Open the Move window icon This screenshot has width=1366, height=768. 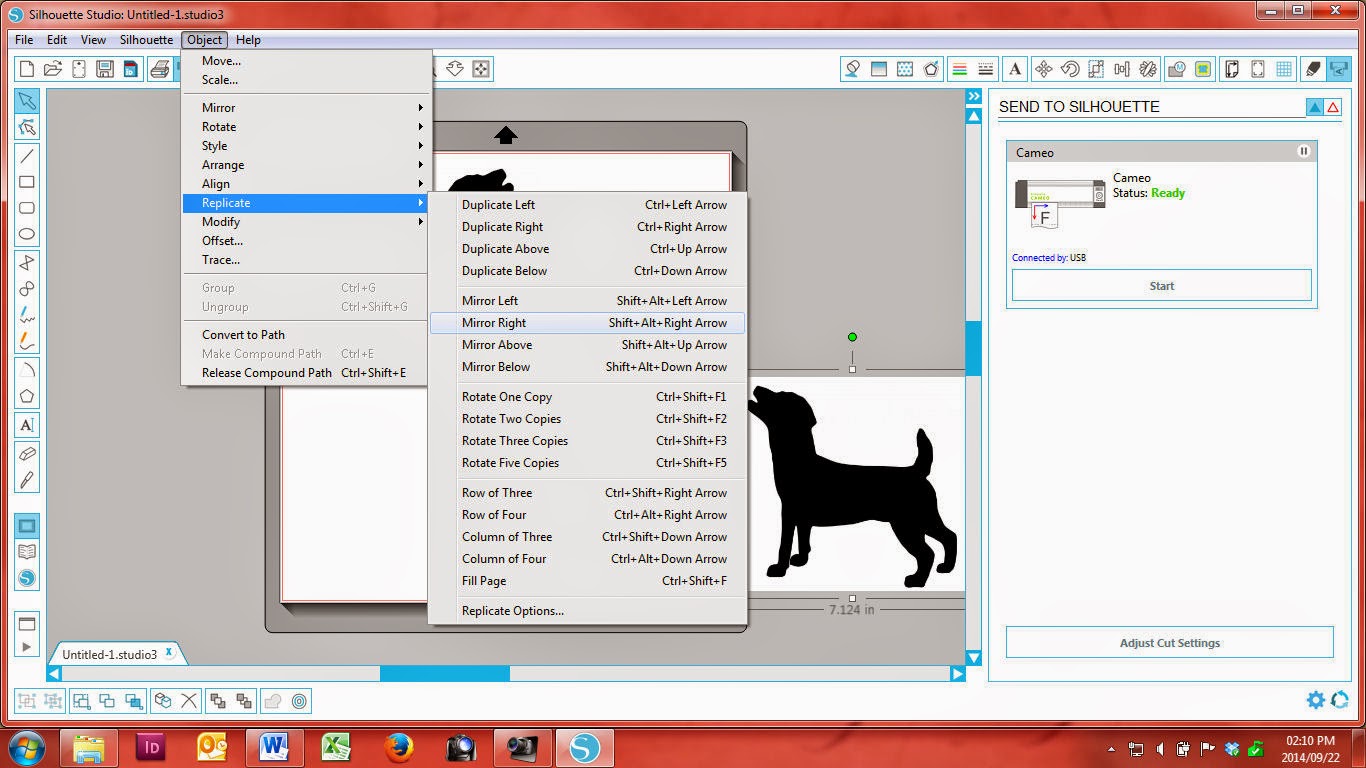point(1044,69)
